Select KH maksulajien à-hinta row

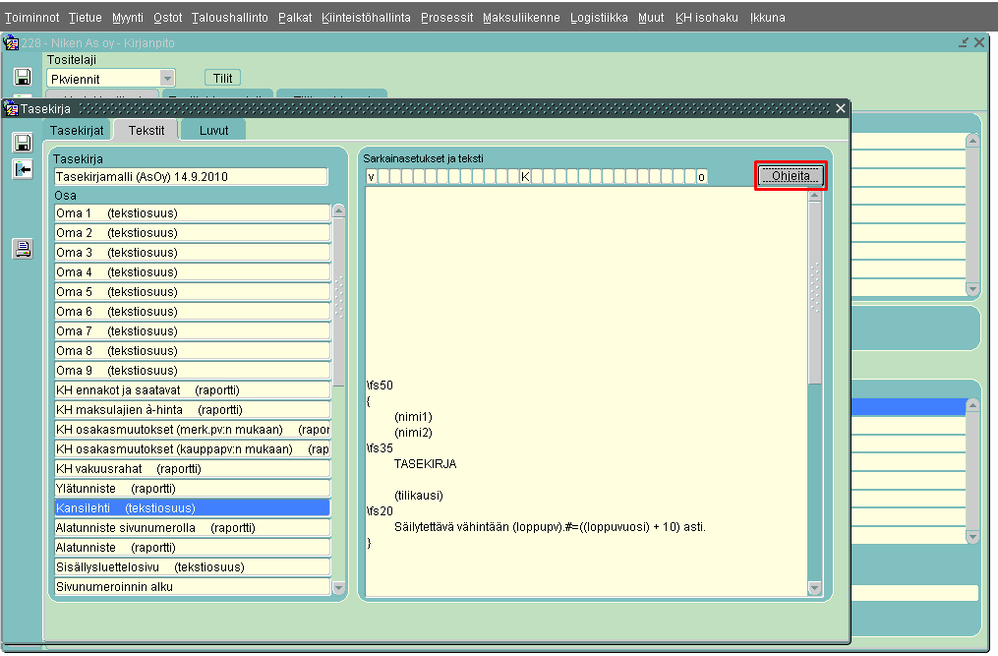click(192, 410)
